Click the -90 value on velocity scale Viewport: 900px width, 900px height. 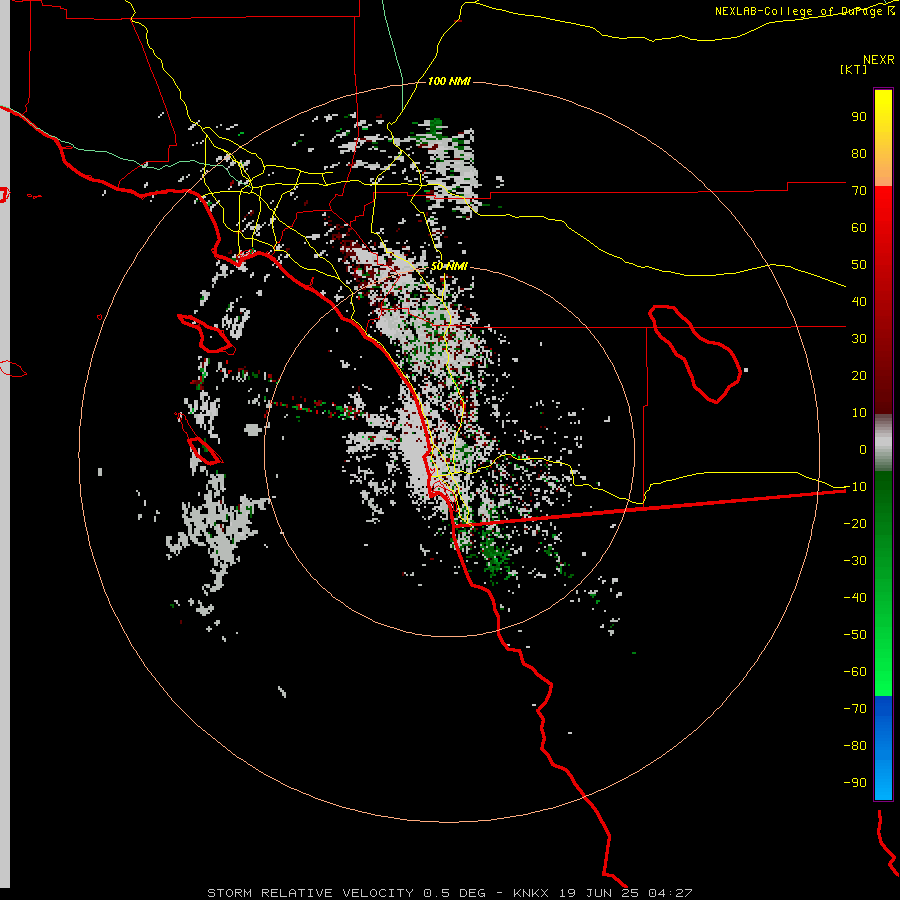(855, 783)
